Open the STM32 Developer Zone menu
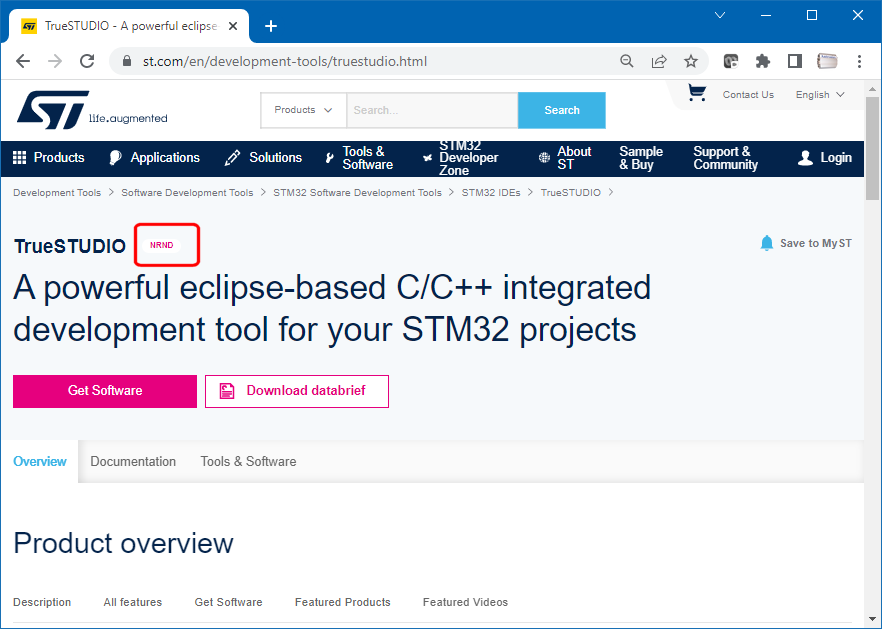The image size is (882, 629). pos(461,158)
